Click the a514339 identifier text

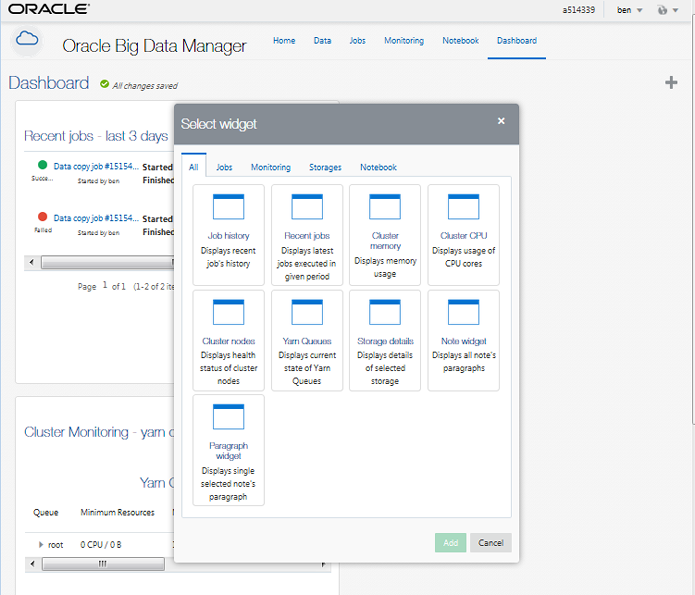(x=578, y=10)
